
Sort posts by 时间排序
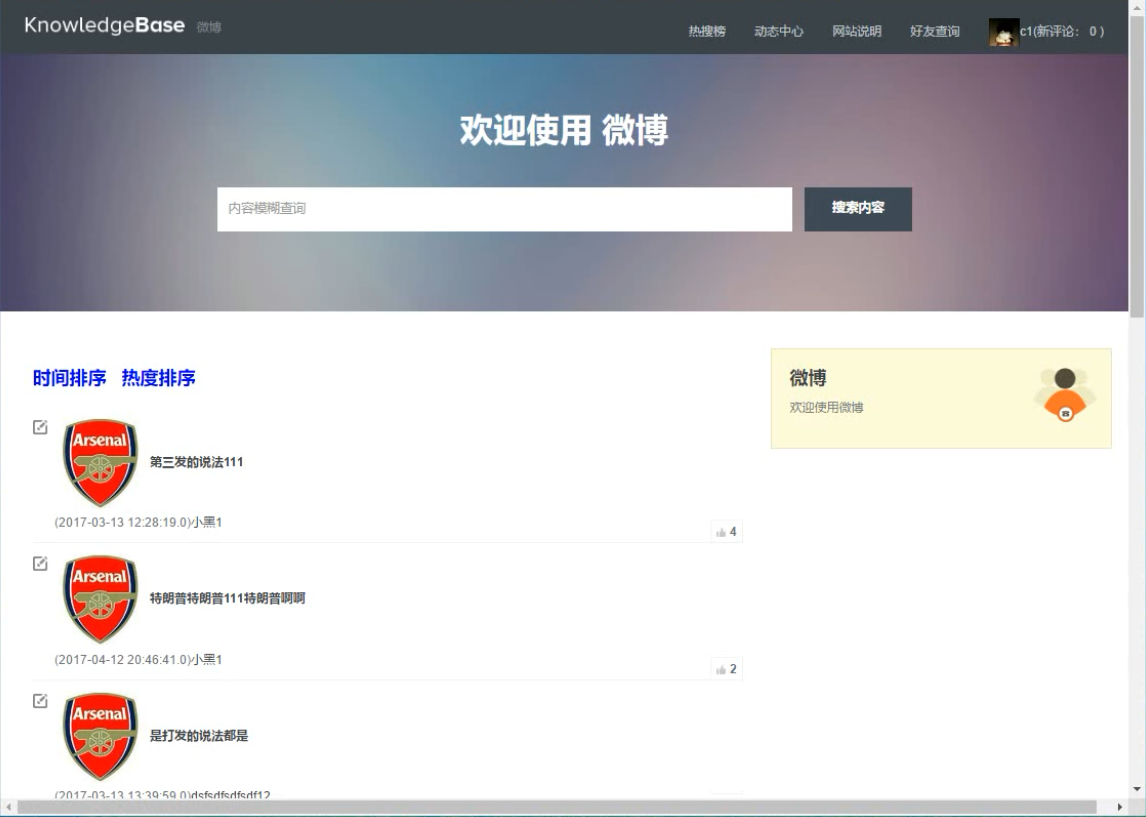pyautogui.click(x=69, y=378)
